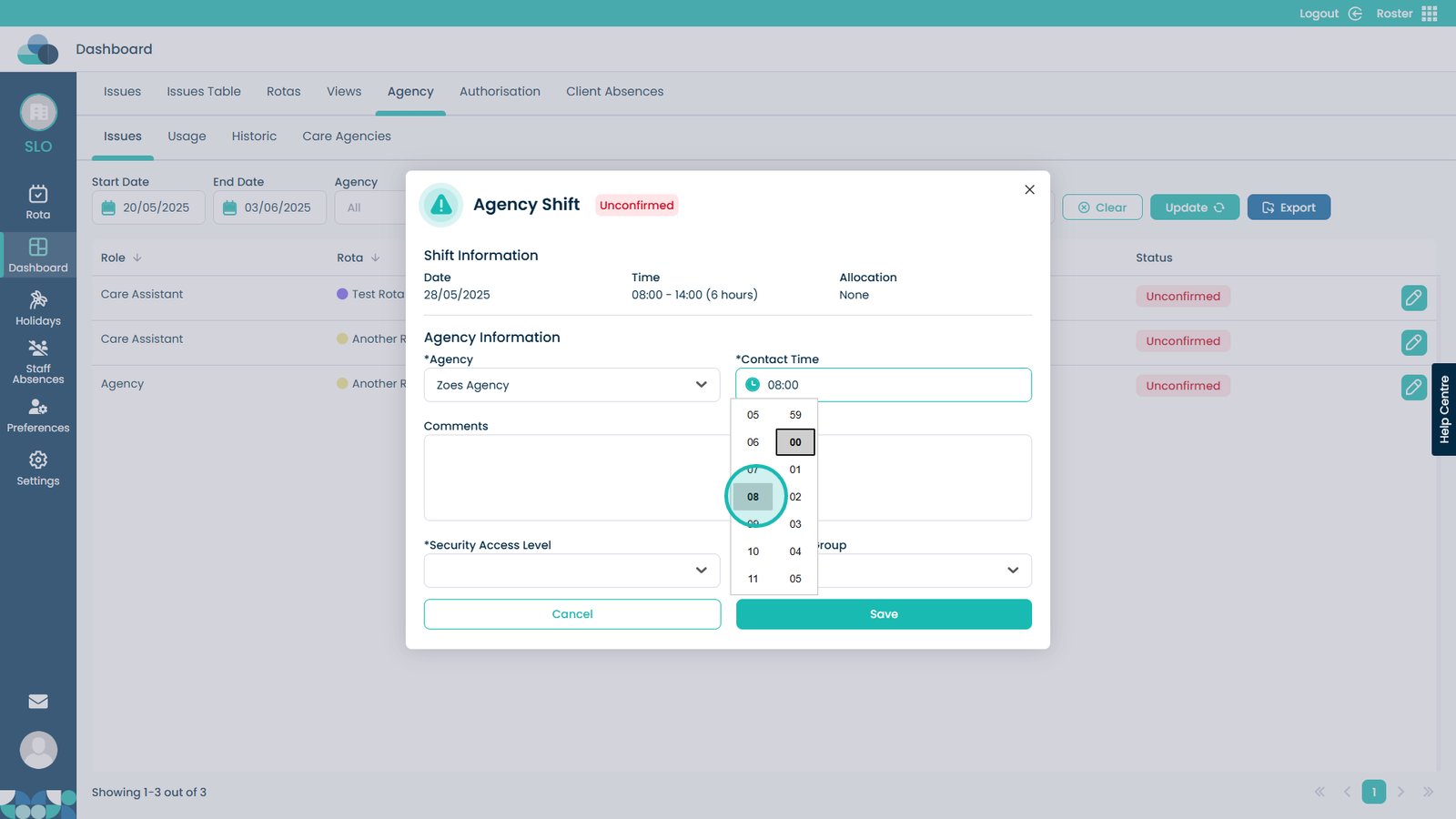Go to Staff Absences section
The width and height of the screenshot is (1456, 819).
[38, 361]
